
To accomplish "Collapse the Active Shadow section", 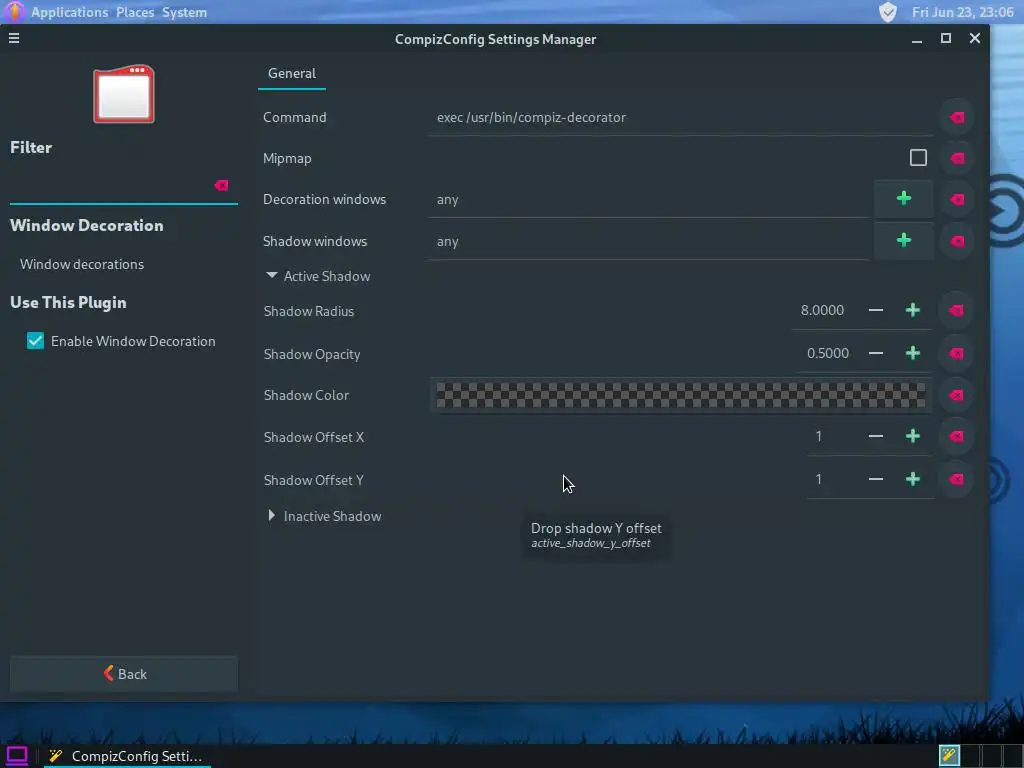I will click(x=272, y=276).
